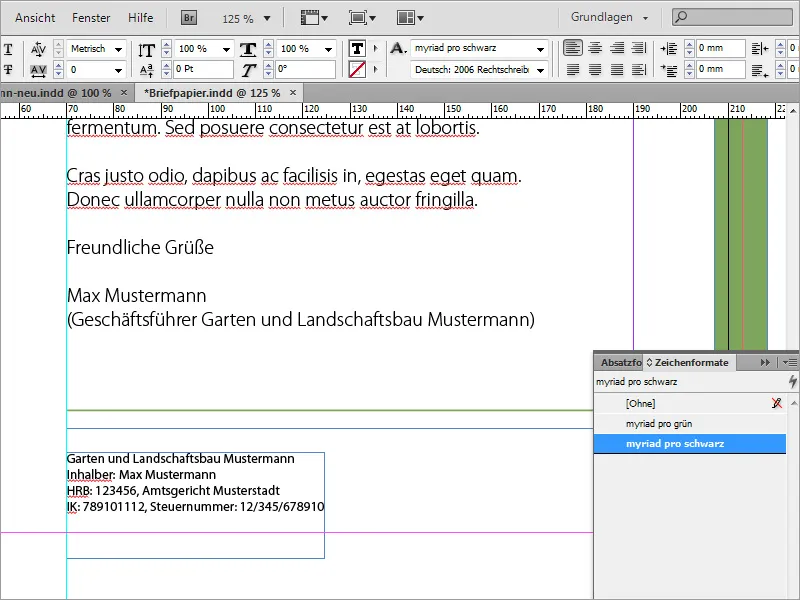Open the zoom level 125 % dropdown
Viewport: 800px width, 600px height.
point(267,18)
